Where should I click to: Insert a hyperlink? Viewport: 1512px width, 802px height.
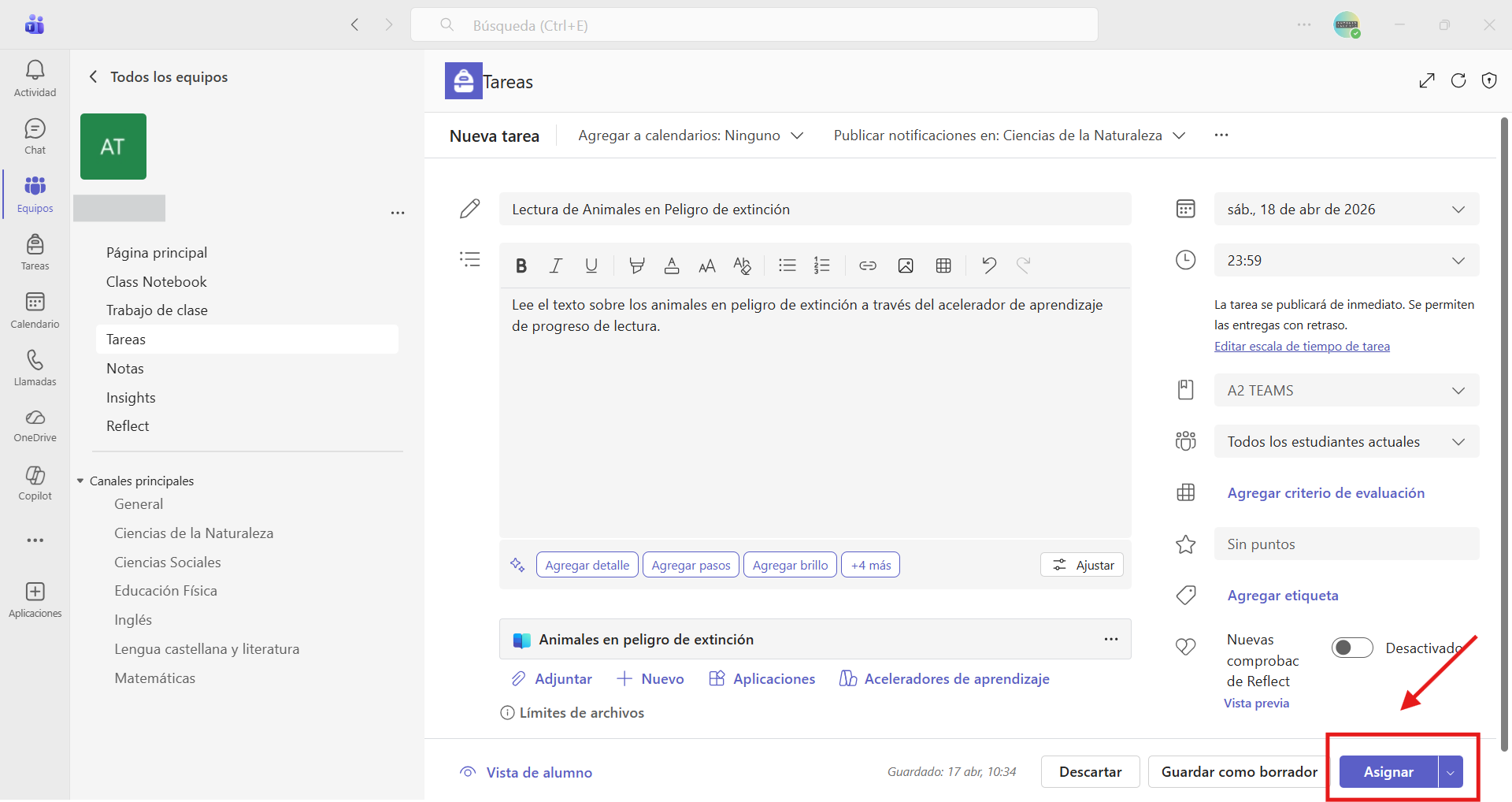coord(868,265)
